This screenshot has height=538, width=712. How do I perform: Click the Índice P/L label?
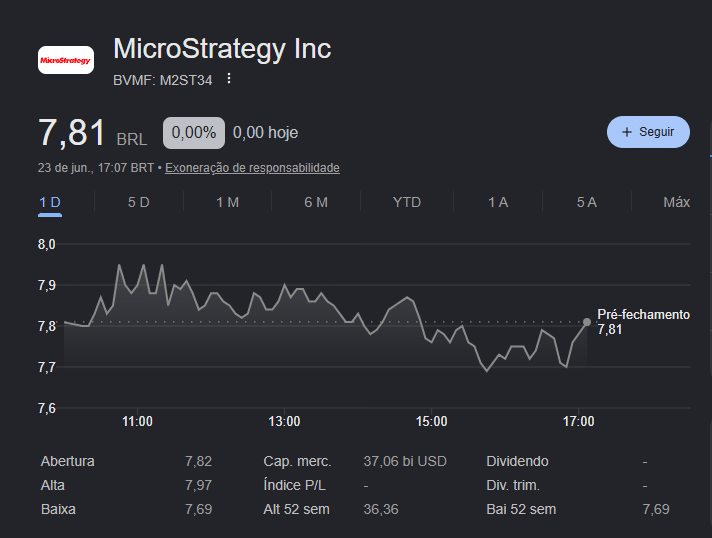(295, 485)
